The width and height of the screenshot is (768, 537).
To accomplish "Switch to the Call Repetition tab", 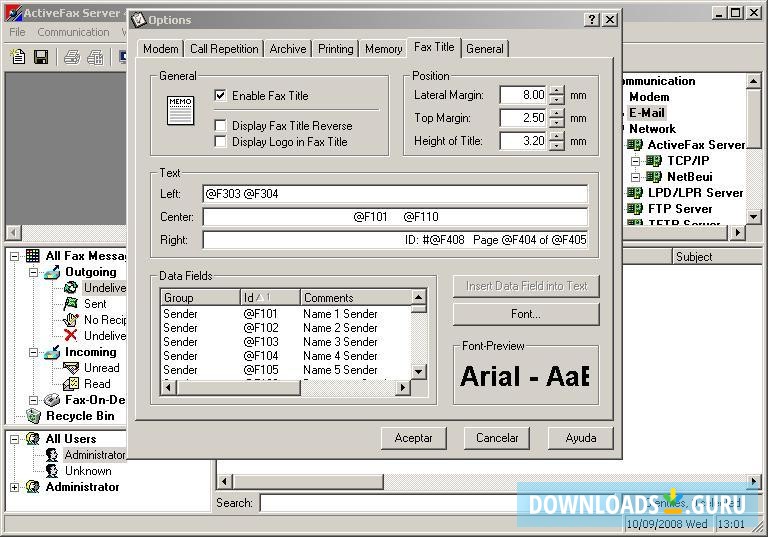I will [x=224, y=49].
